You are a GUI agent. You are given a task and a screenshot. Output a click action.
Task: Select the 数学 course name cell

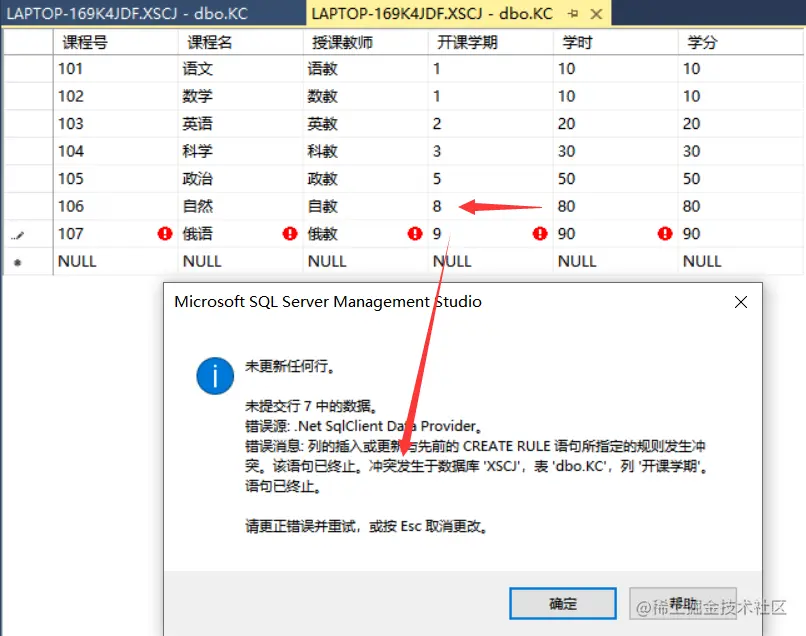241,96
